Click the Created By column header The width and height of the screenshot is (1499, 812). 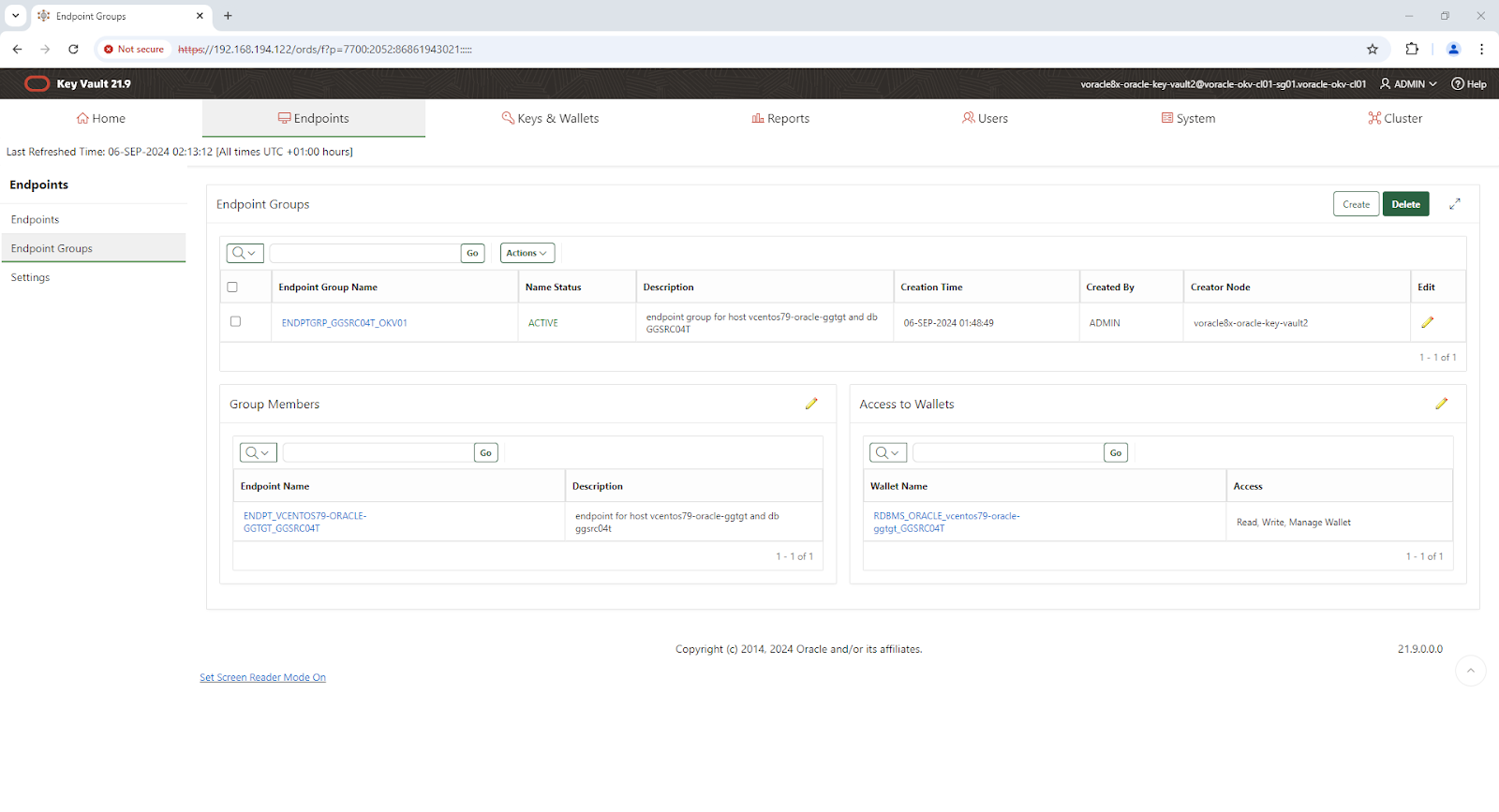click(1109, 287)
